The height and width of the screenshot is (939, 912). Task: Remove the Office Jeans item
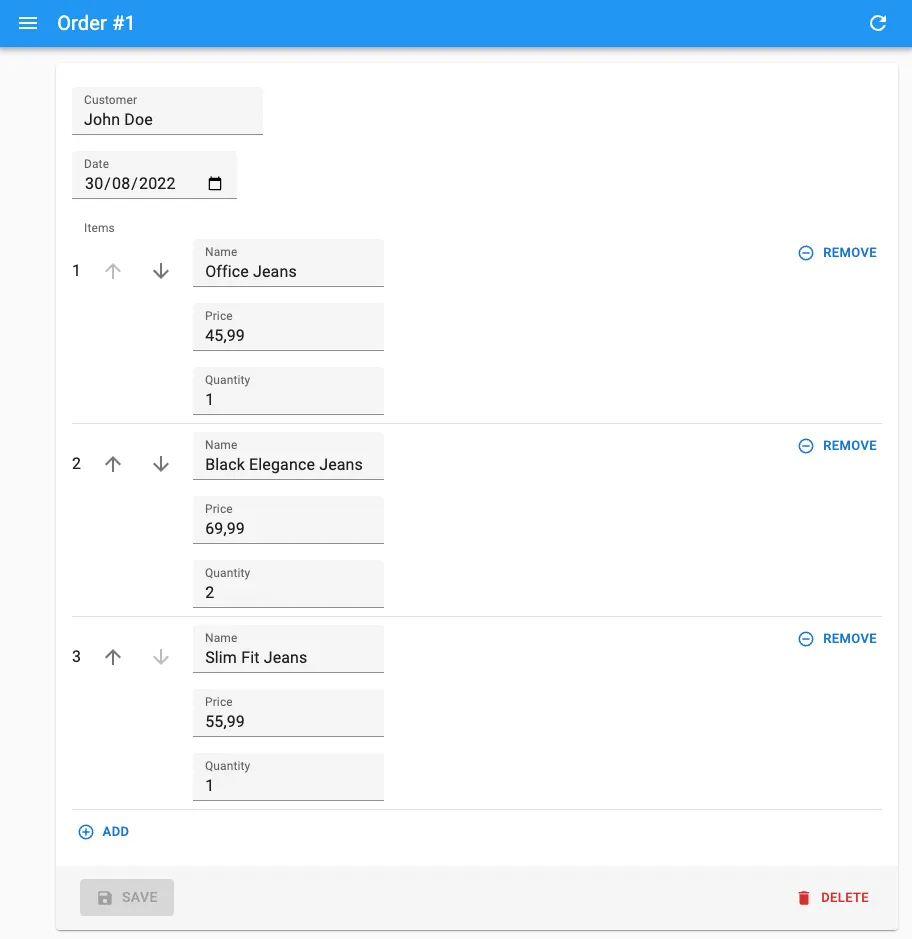837,253
